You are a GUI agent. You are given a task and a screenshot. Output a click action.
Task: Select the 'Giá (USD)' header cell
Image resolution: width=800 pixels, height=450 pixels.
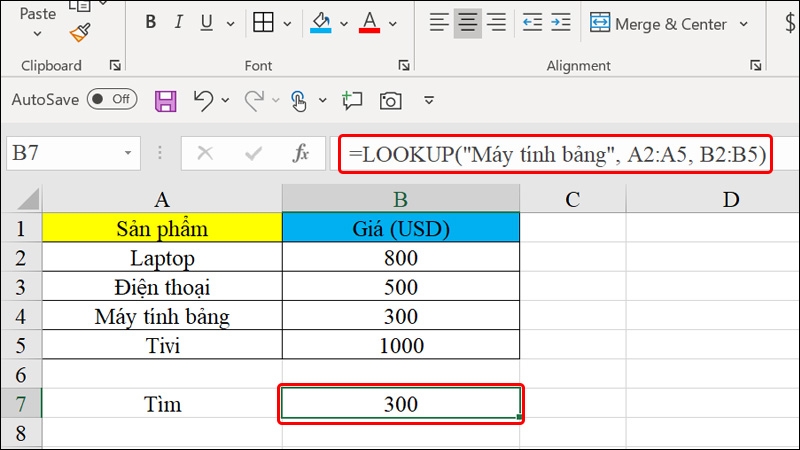(x=401, y=228)
